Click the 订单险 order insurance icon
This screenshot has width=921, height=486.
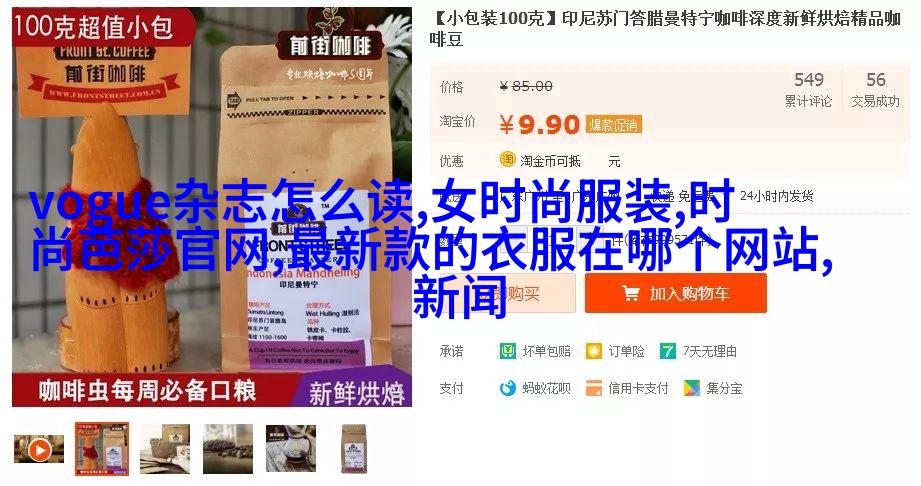pyautogui.click(x=594, y=351)
